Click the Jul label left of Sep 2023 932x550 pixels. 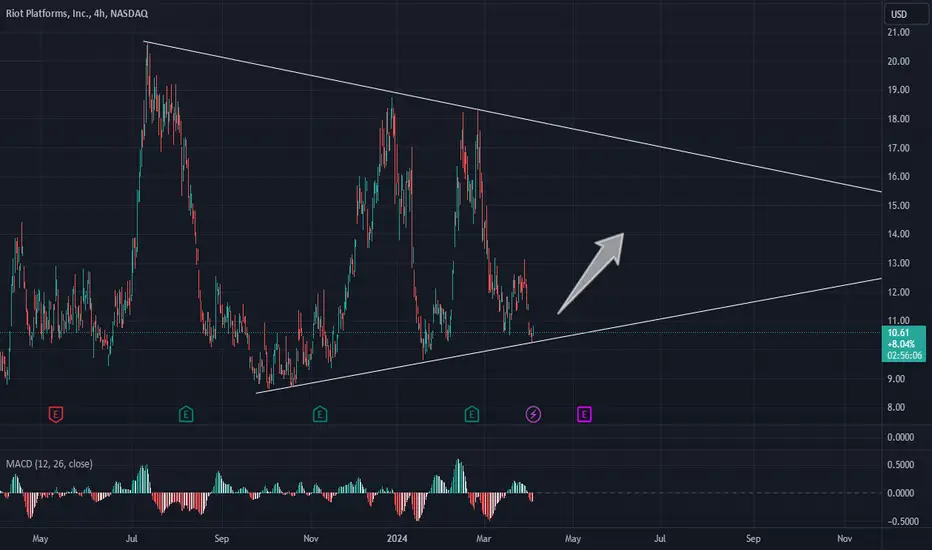131,539
